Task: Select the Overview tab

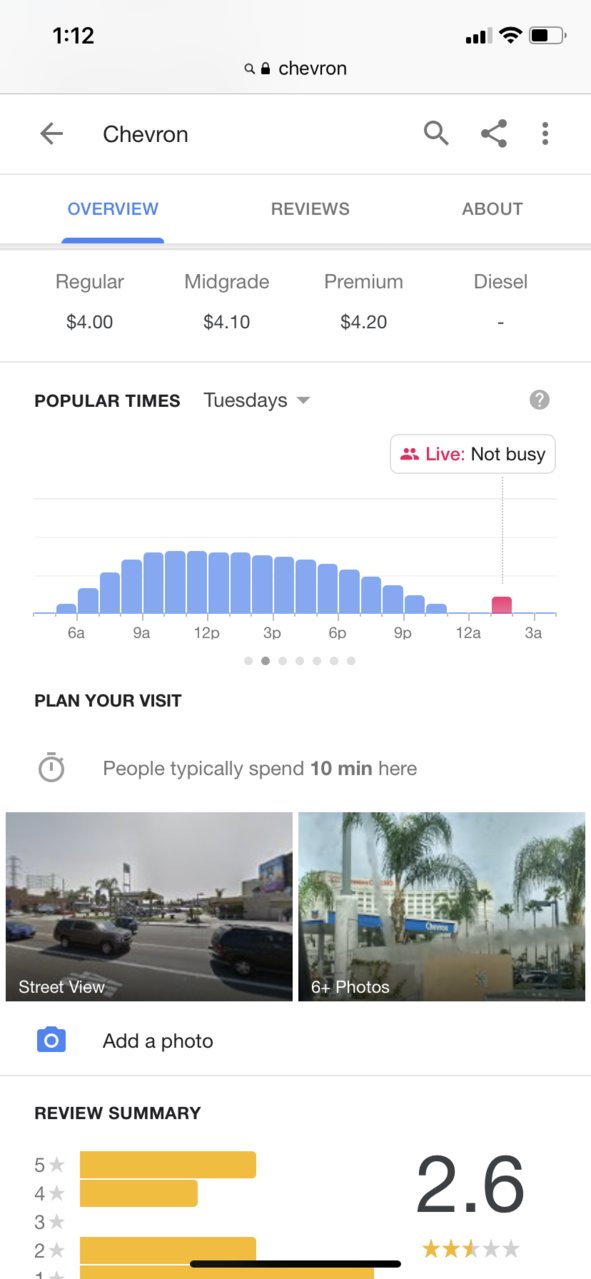Action: click(x=113, y=209)
